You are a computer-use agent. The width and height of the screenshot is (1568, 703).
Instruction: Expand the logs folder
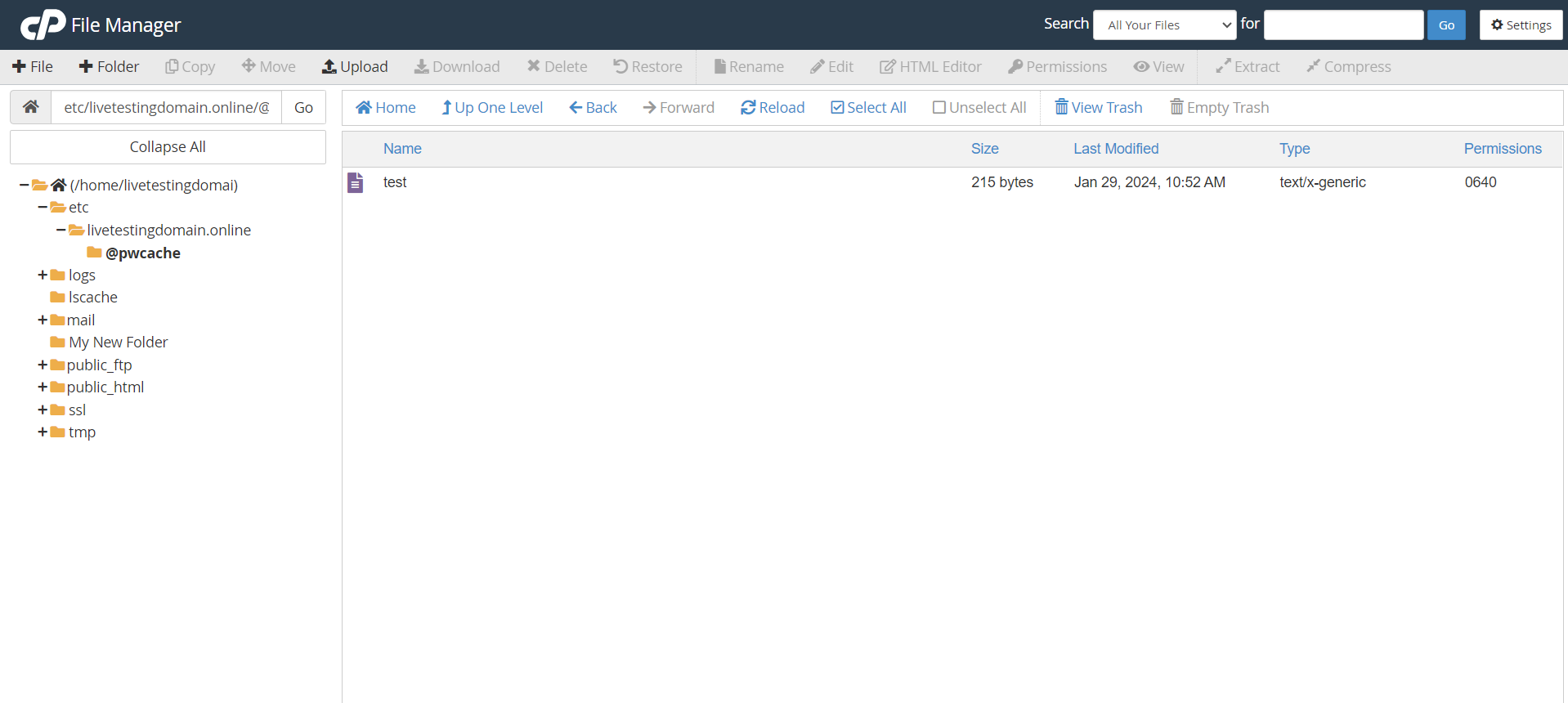(43, 275)
